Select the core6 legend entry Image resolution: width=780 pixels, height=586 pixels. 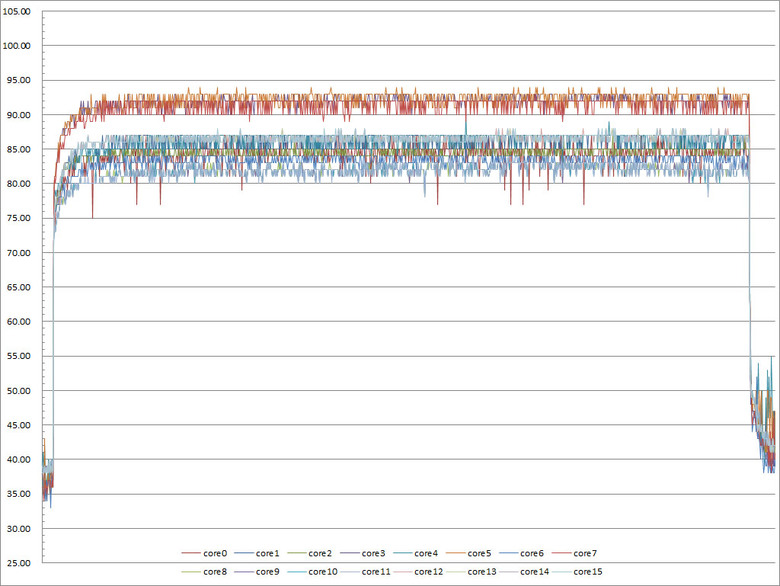tap(522, 553)
